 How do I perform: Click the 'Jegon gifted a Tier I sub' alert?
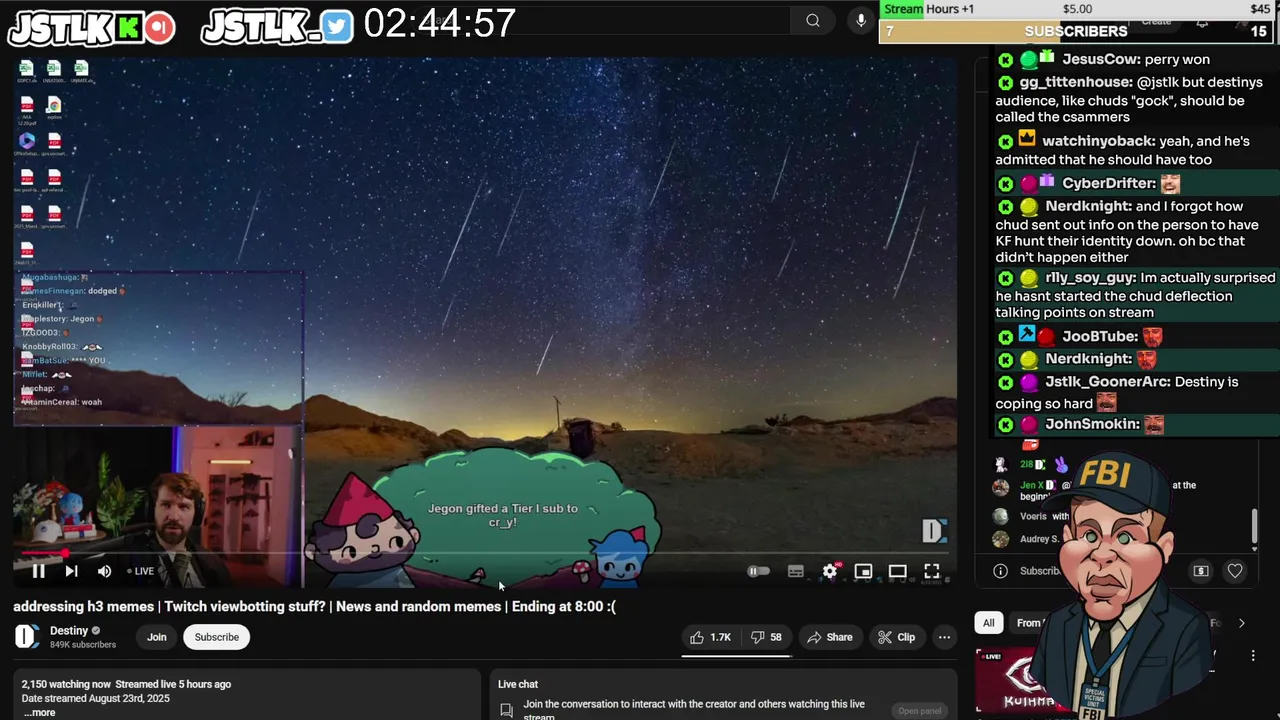[503, 515]
